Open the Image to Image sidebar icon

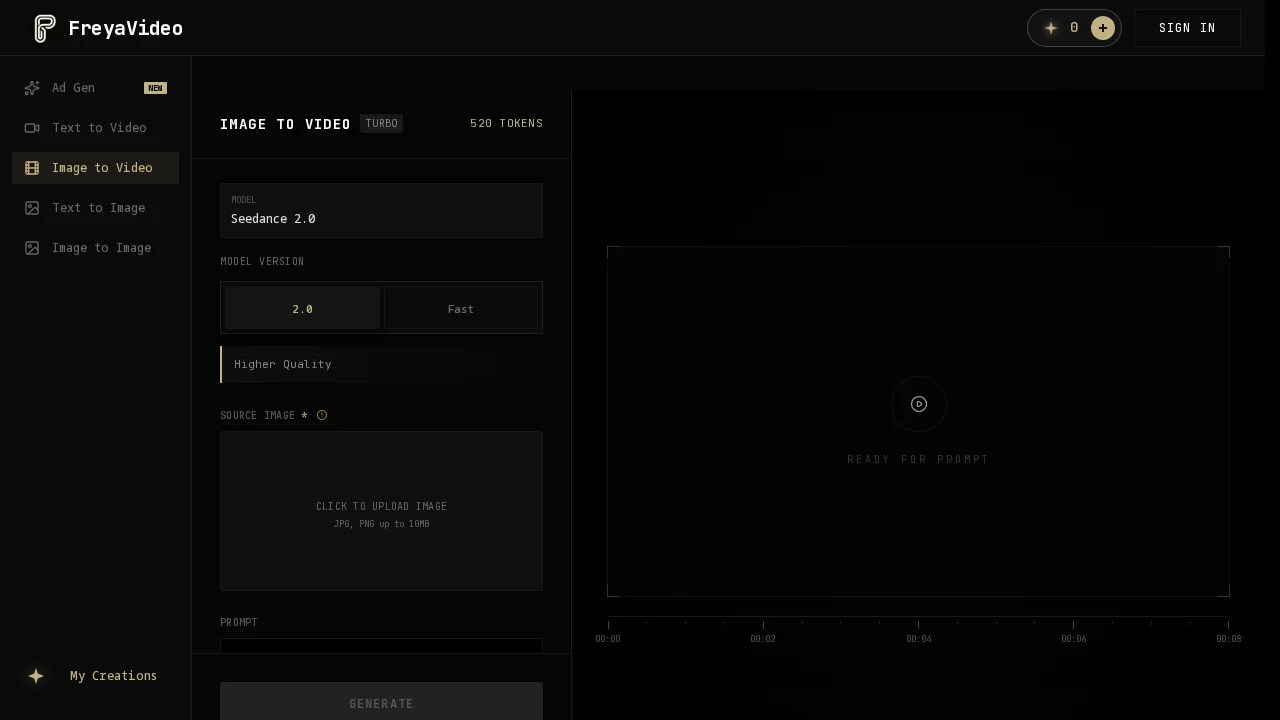(32, 248)
